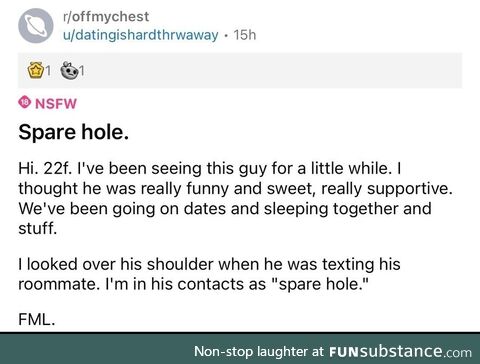Tap the silver award count number
This screenshot has height=364, width=480.
82,71
